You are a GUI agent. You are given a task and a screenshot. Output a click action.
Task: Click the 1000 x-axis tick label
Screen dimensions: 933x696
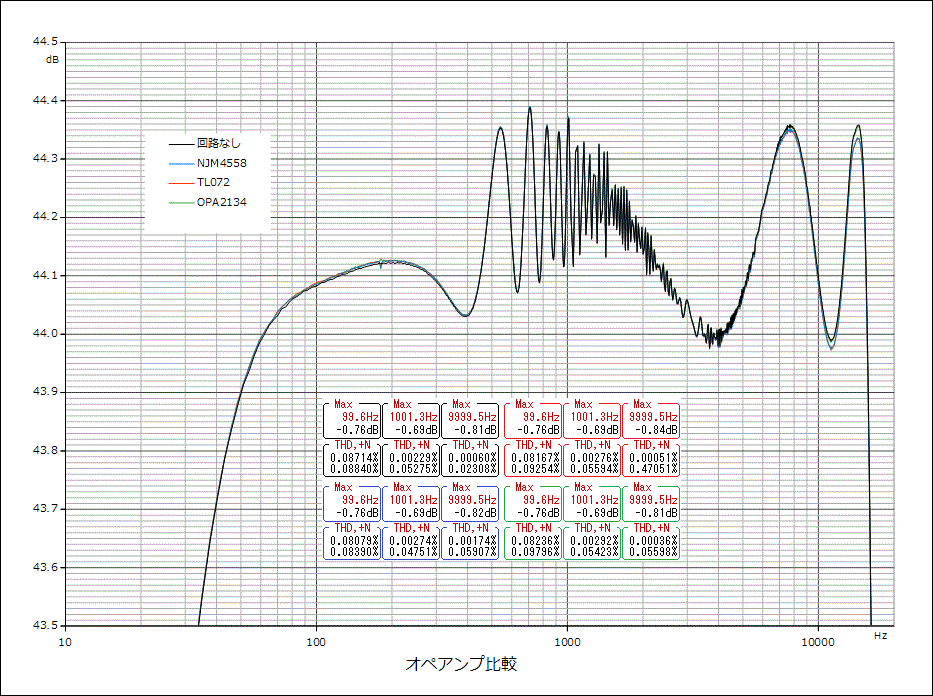(567, 641)
